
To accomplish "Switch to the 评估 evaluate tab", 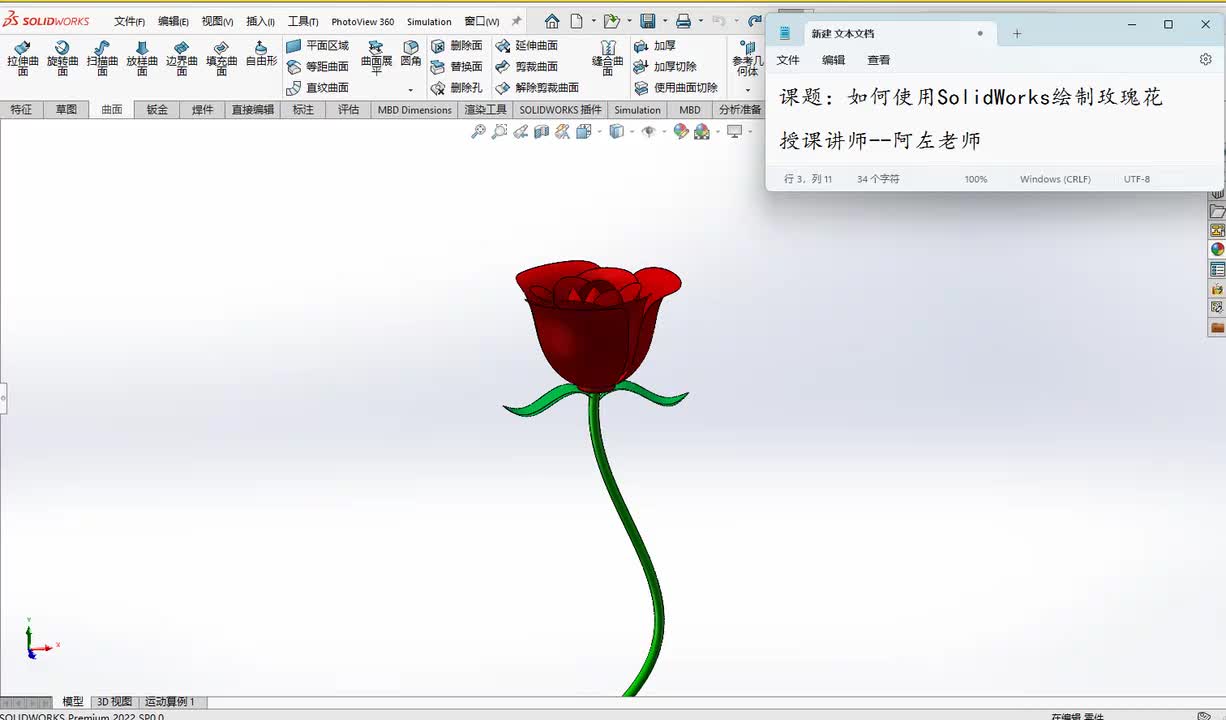I will [348, 110].
